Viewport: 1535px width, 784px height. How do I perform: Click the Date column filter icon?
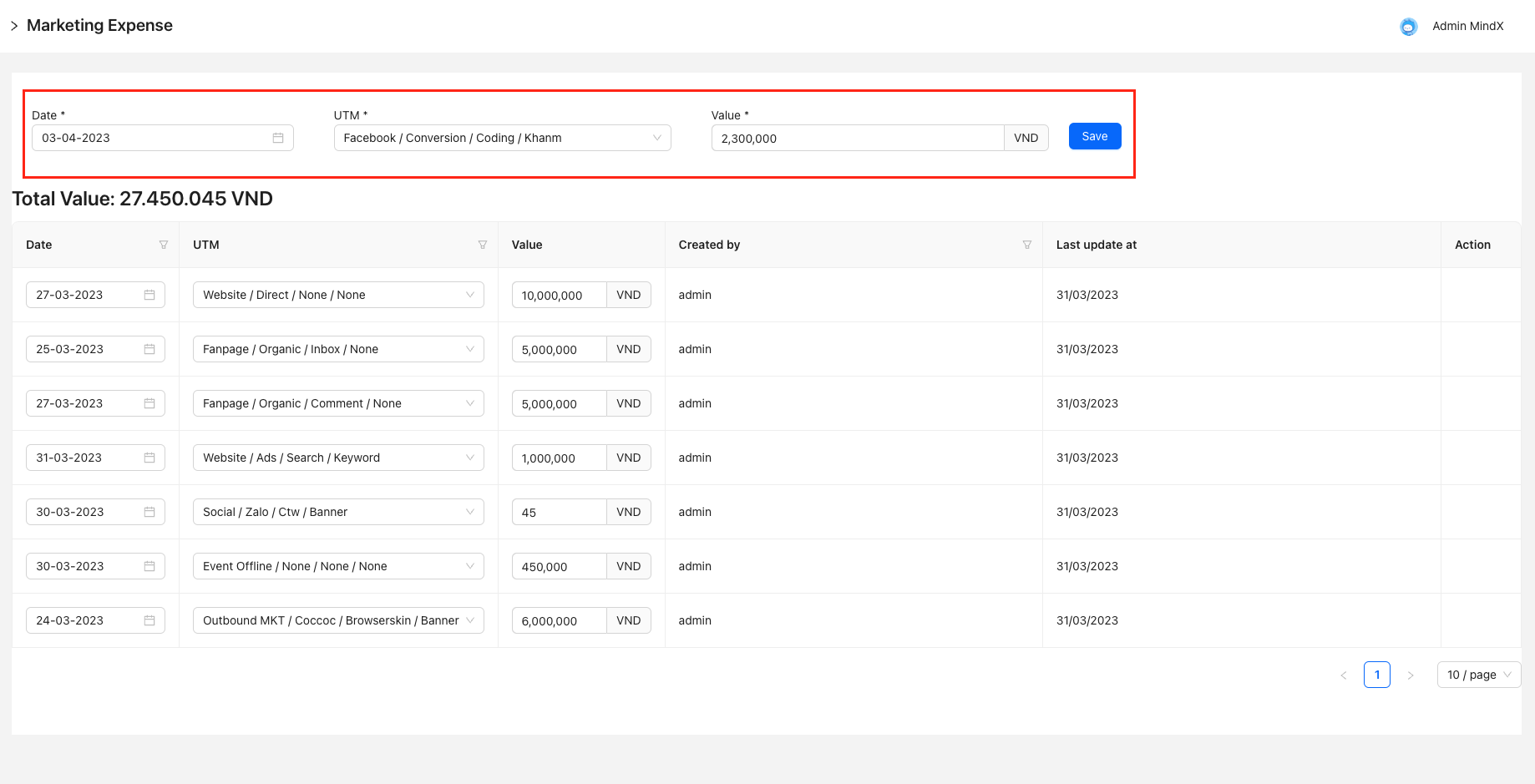[164, 245]
